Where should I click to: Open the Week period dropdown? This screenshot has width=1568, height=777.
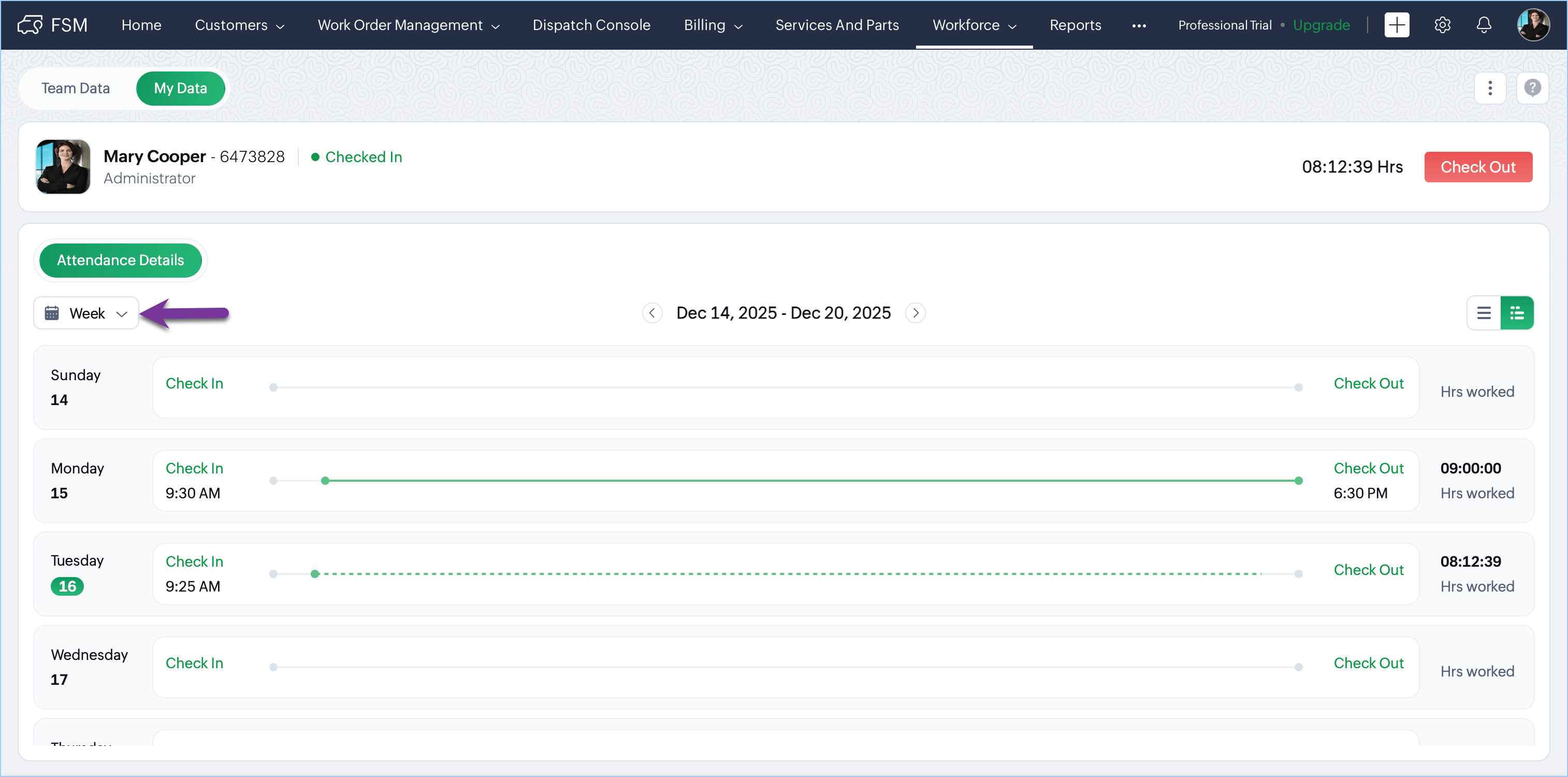[86, 313]
